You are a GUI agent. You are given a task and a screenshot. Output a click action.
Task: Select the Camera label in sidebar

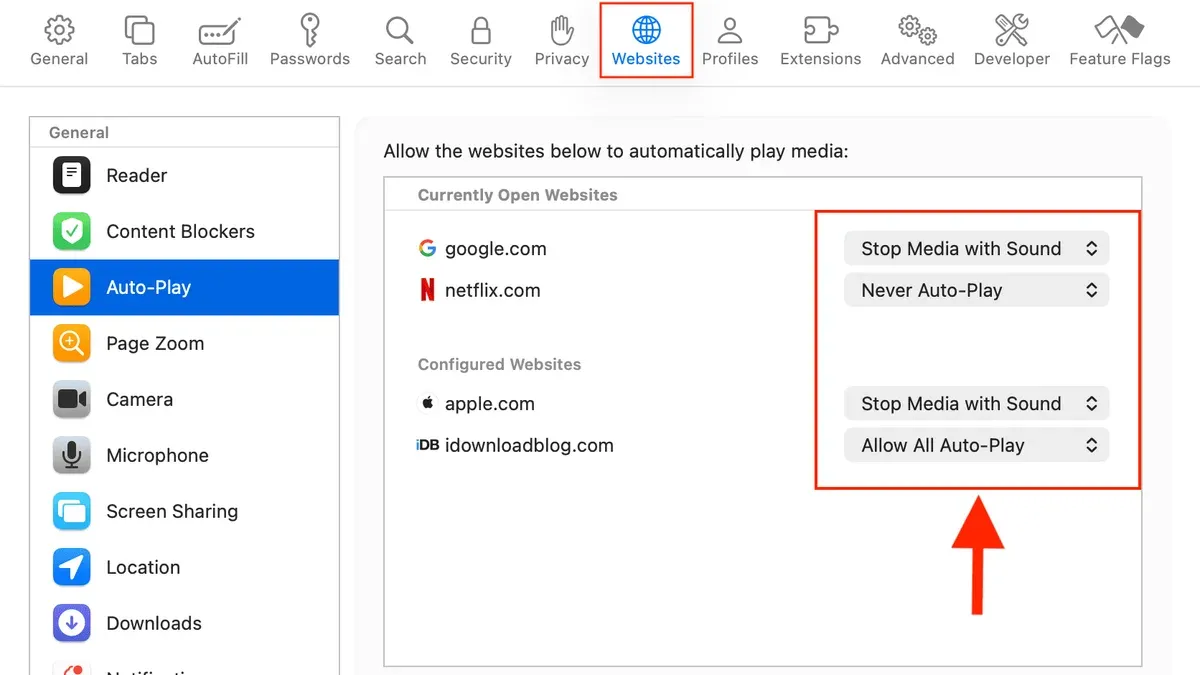point(139,399)
